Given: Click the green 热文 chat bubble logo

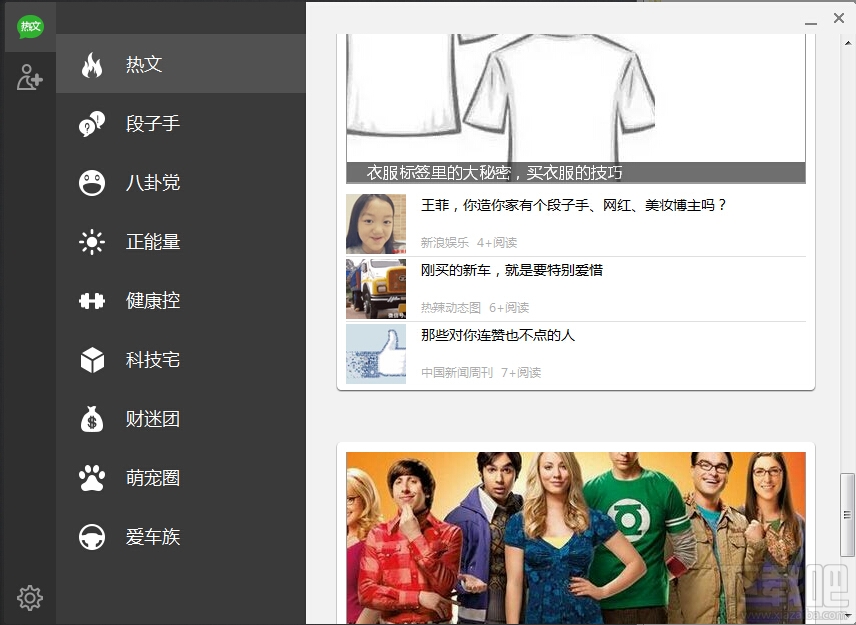Looking at the screenshot, I should click(x=30, y=26).
